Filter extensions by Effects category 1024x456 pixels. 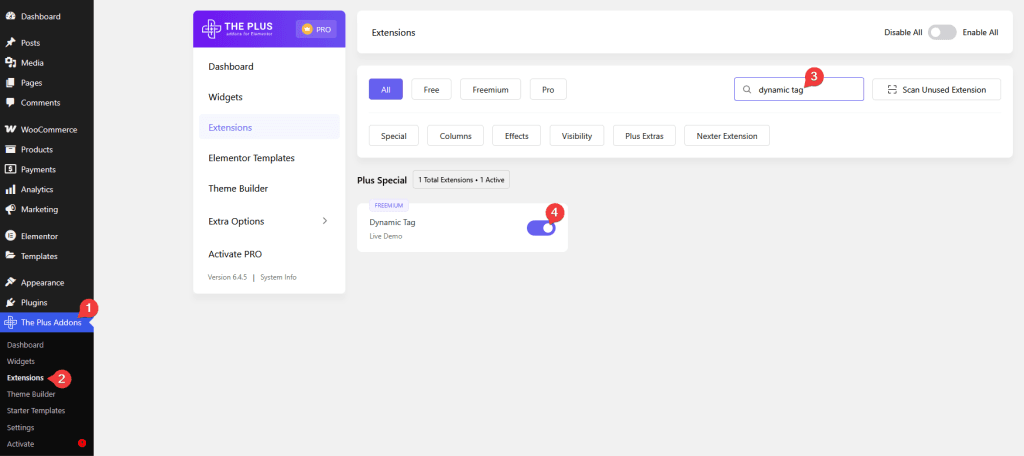[517, 136]
